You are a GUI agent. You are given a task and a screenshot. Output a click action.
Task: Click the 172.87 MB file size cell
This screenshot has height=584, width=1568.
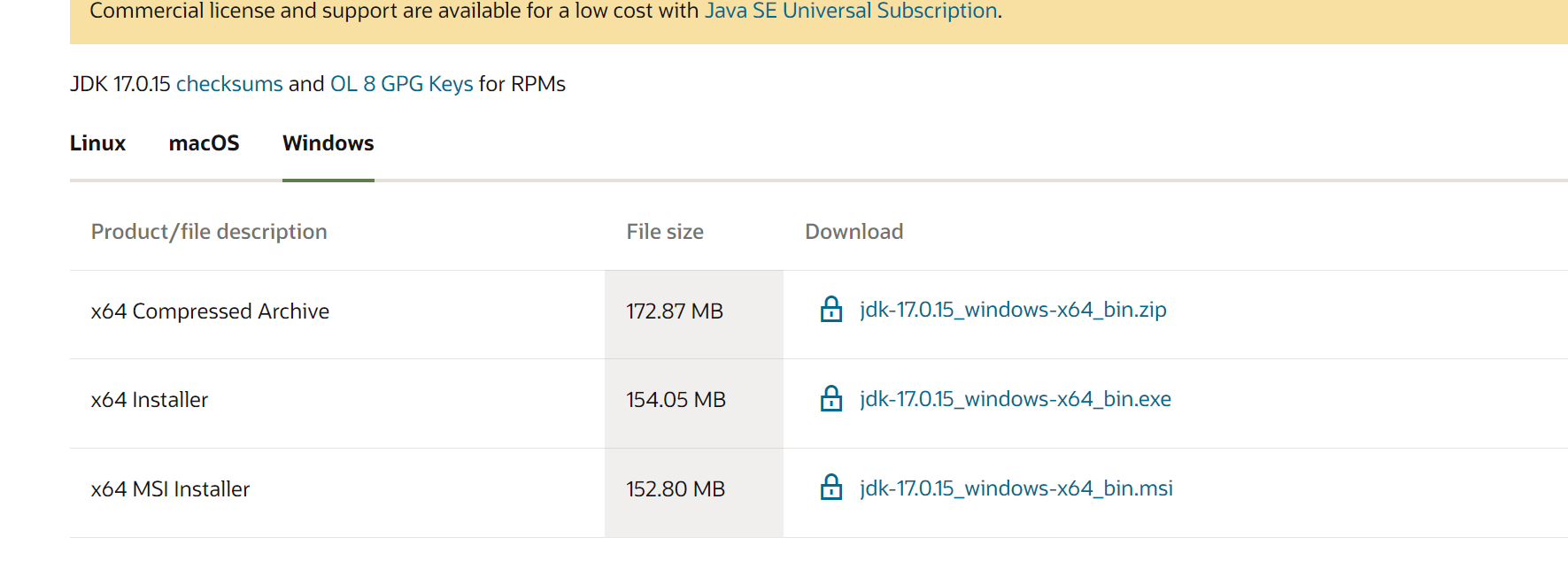click(675, 311)
